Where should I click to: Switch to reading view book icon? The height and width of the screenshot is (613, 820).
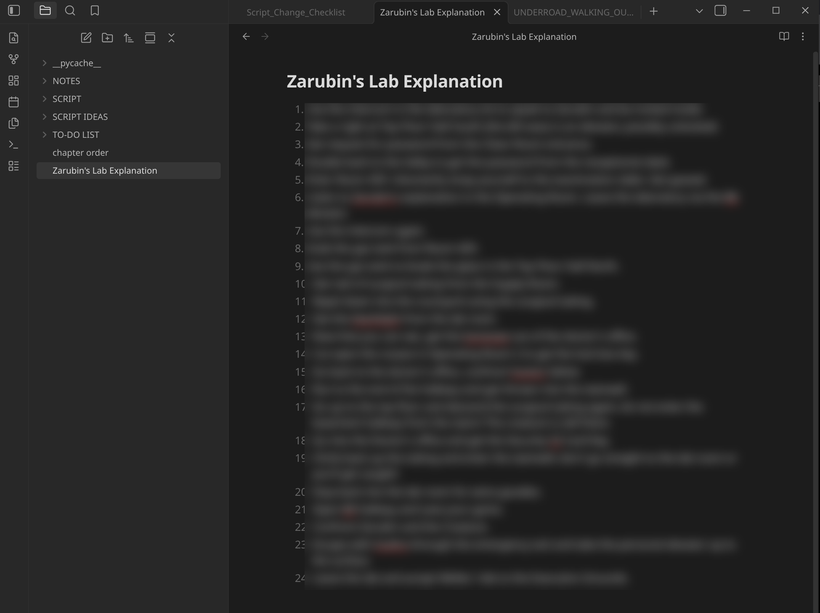784,37
